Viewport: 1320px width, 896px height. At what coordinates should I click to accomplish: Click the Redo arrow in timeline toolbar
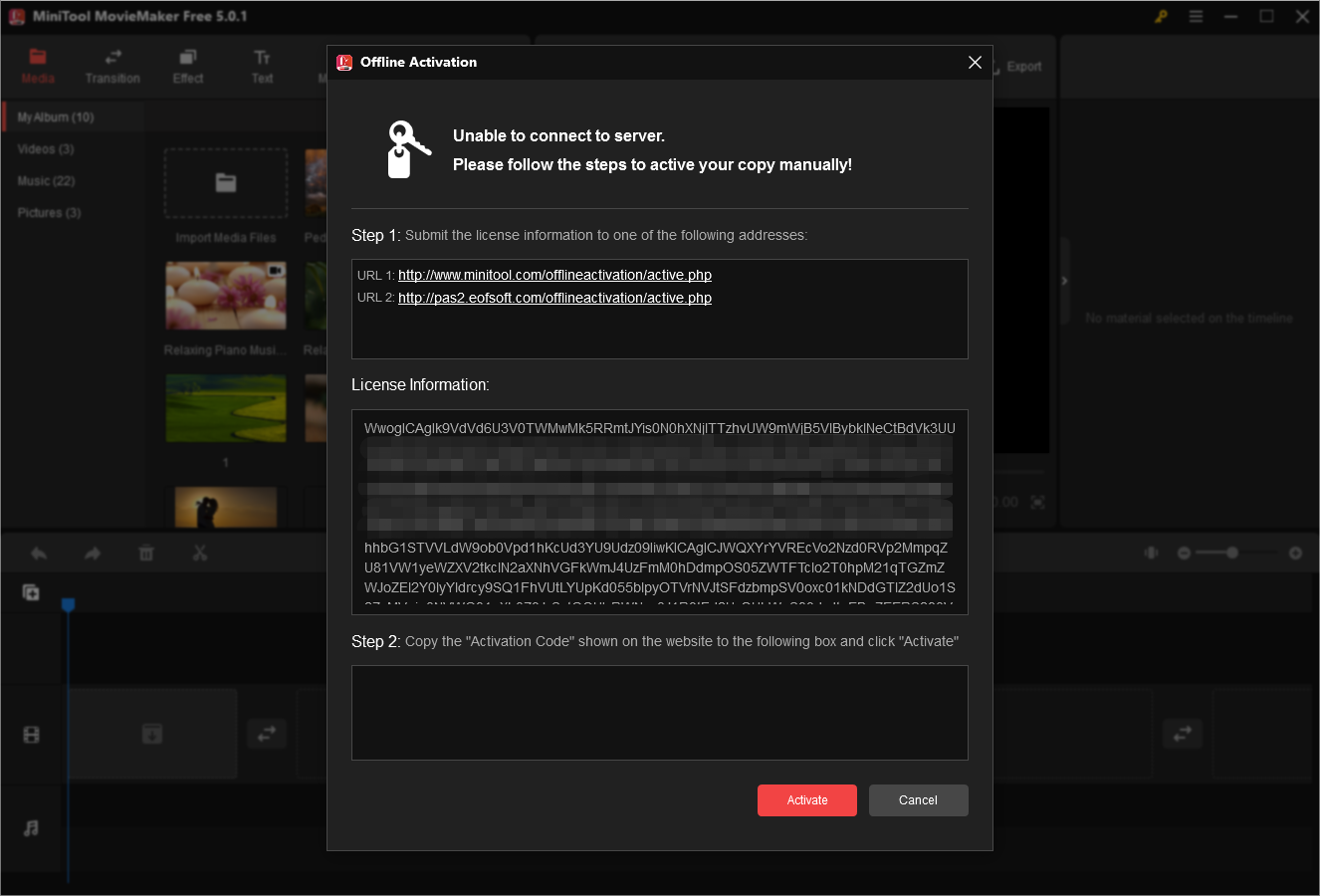coord(93,554)
